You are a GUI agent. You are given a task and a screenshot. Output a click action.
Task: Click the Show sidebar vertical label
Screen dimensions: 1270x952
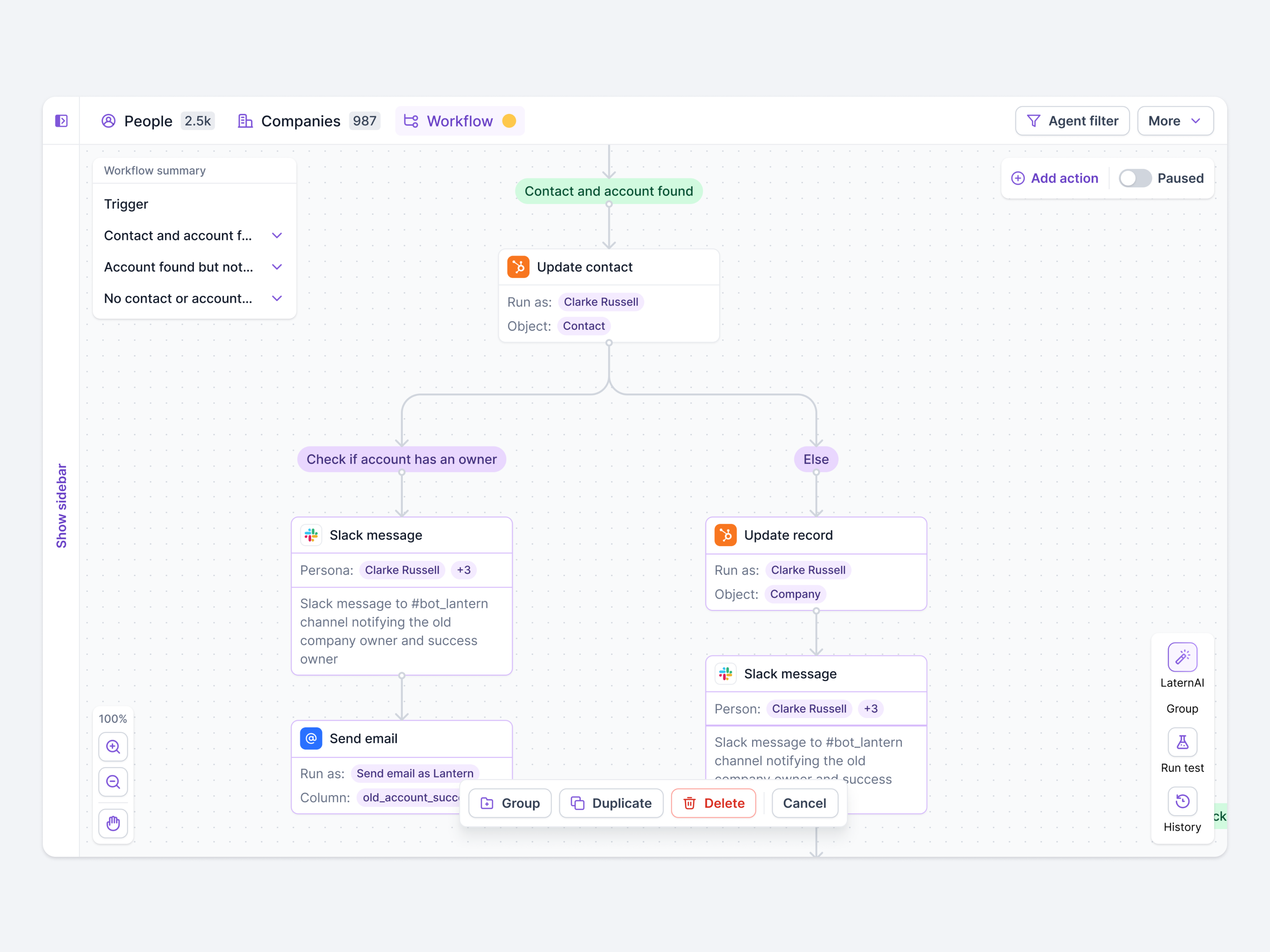(x=62, y=502)
